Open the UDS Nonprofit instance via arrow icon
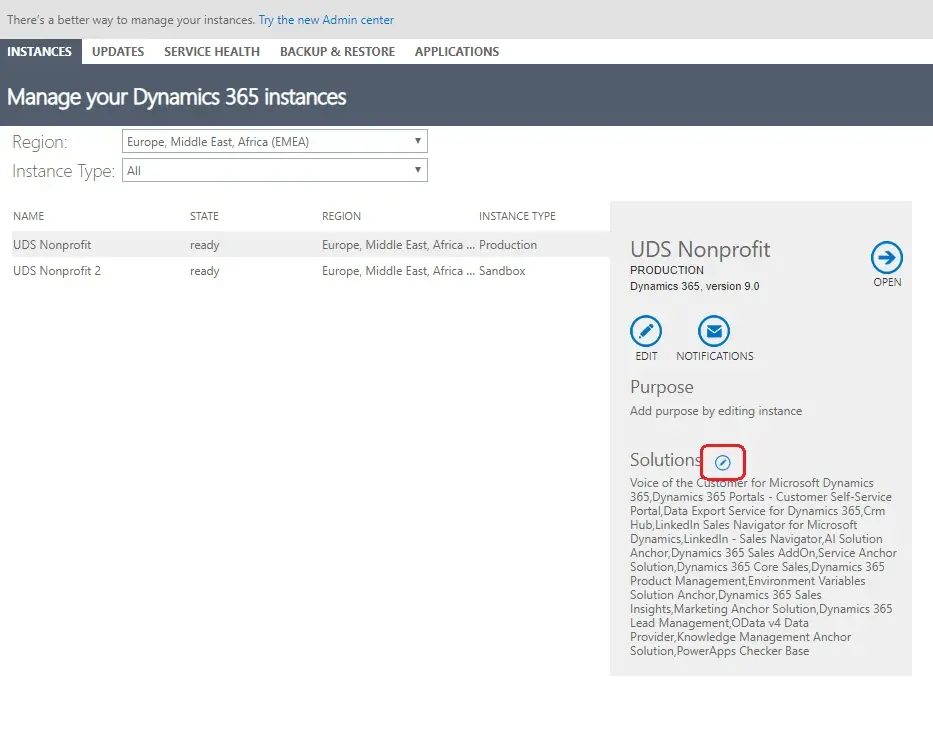This screenshot has width=933, height=745. pos(887,257)
